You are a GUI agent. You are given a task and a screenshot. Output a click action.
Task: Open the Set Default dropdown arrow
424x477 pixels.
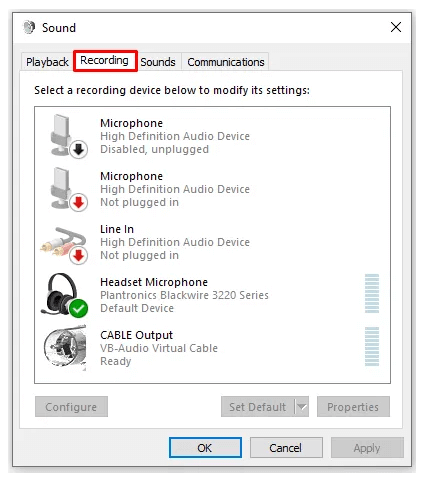[x=302, y=406]
